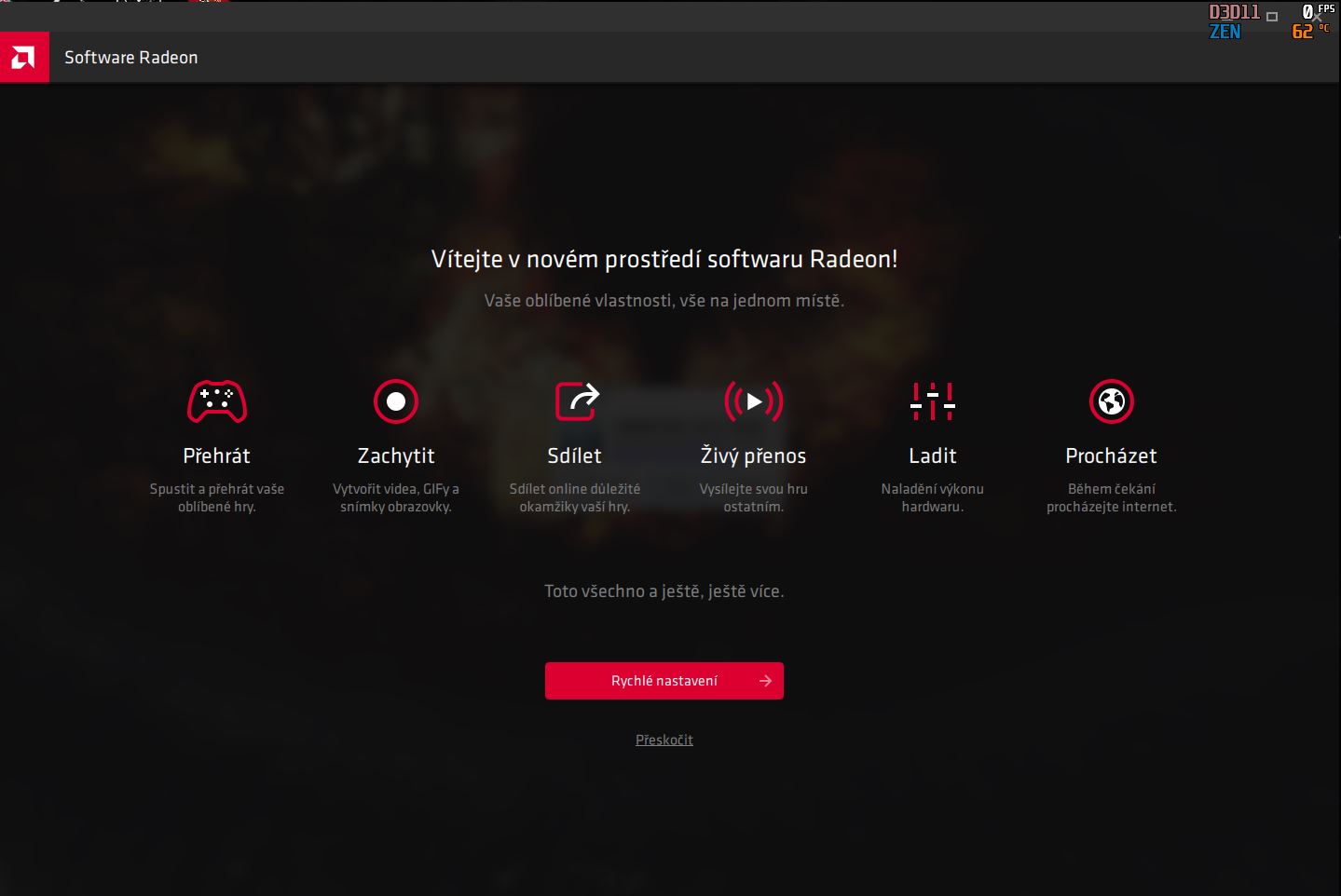This screenshot has height=896, width=1341.
Task: Click description Vytvořit videa, GIFy a snímky
Action: coord(396,497)
